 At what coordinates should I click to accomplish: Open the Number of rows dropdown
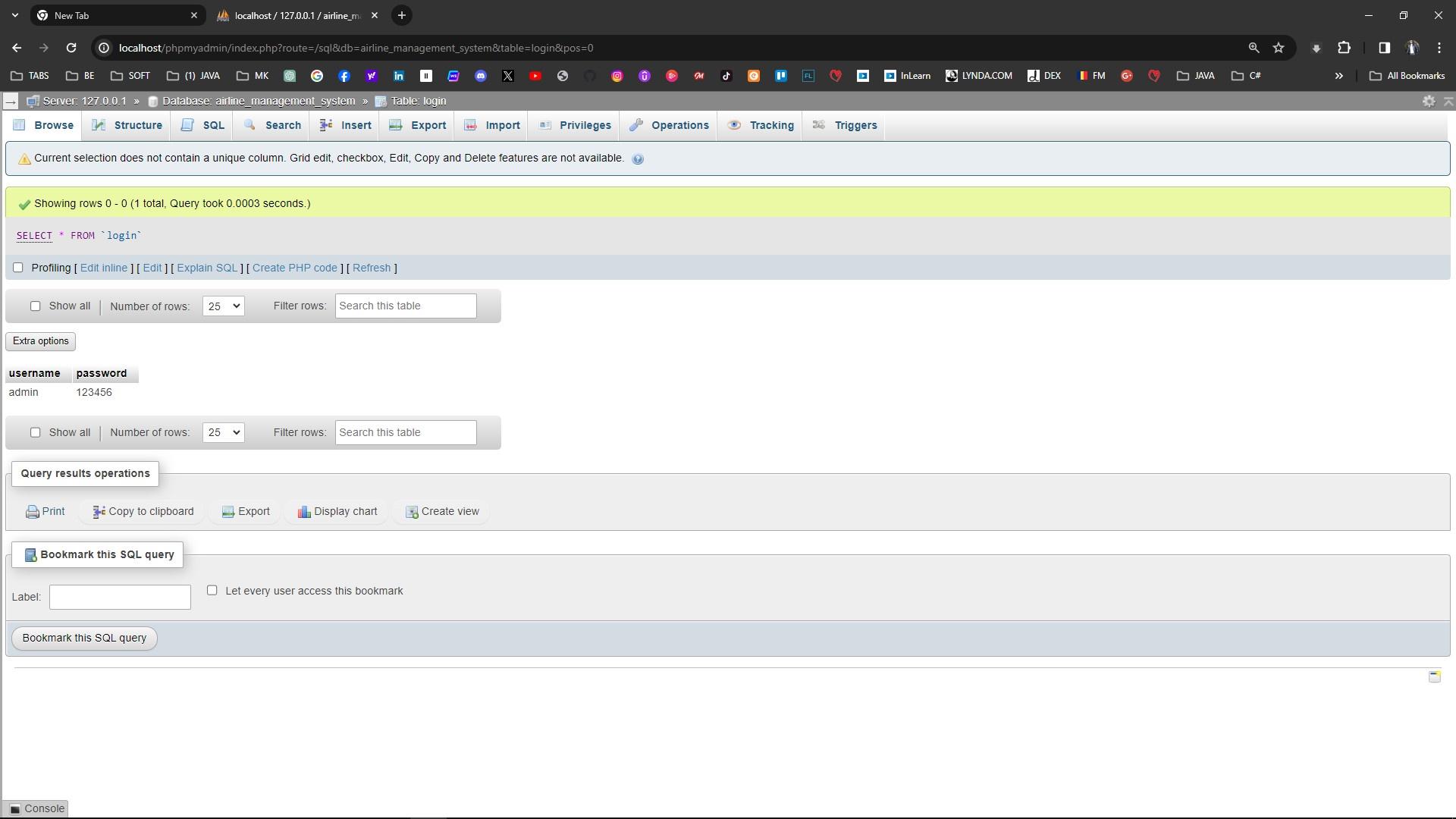point(222,306)
